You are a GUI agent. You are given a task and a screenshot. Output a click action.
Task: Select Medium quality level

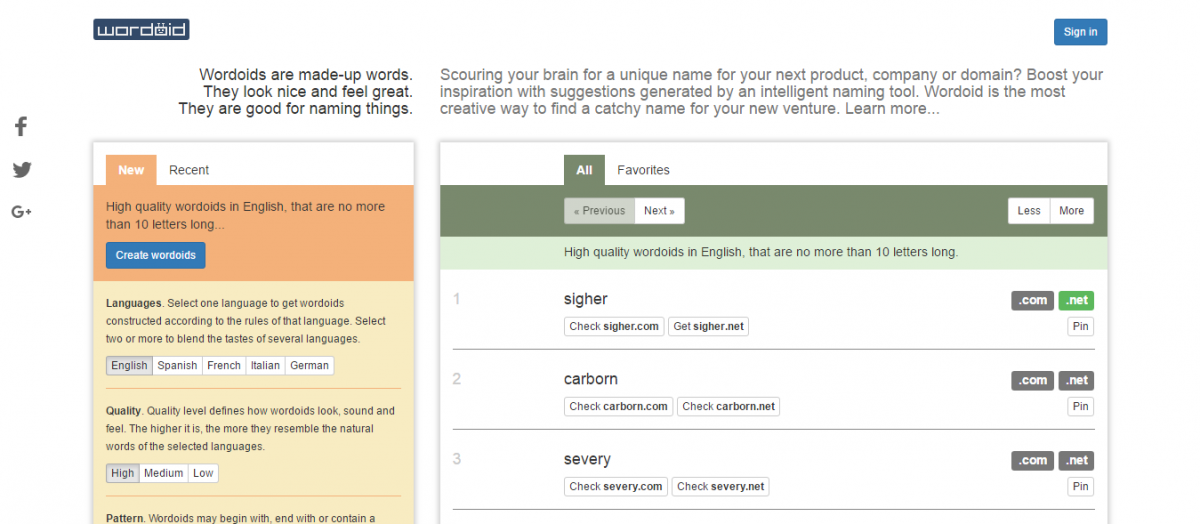pyautogui.click(x=163, y=474)
